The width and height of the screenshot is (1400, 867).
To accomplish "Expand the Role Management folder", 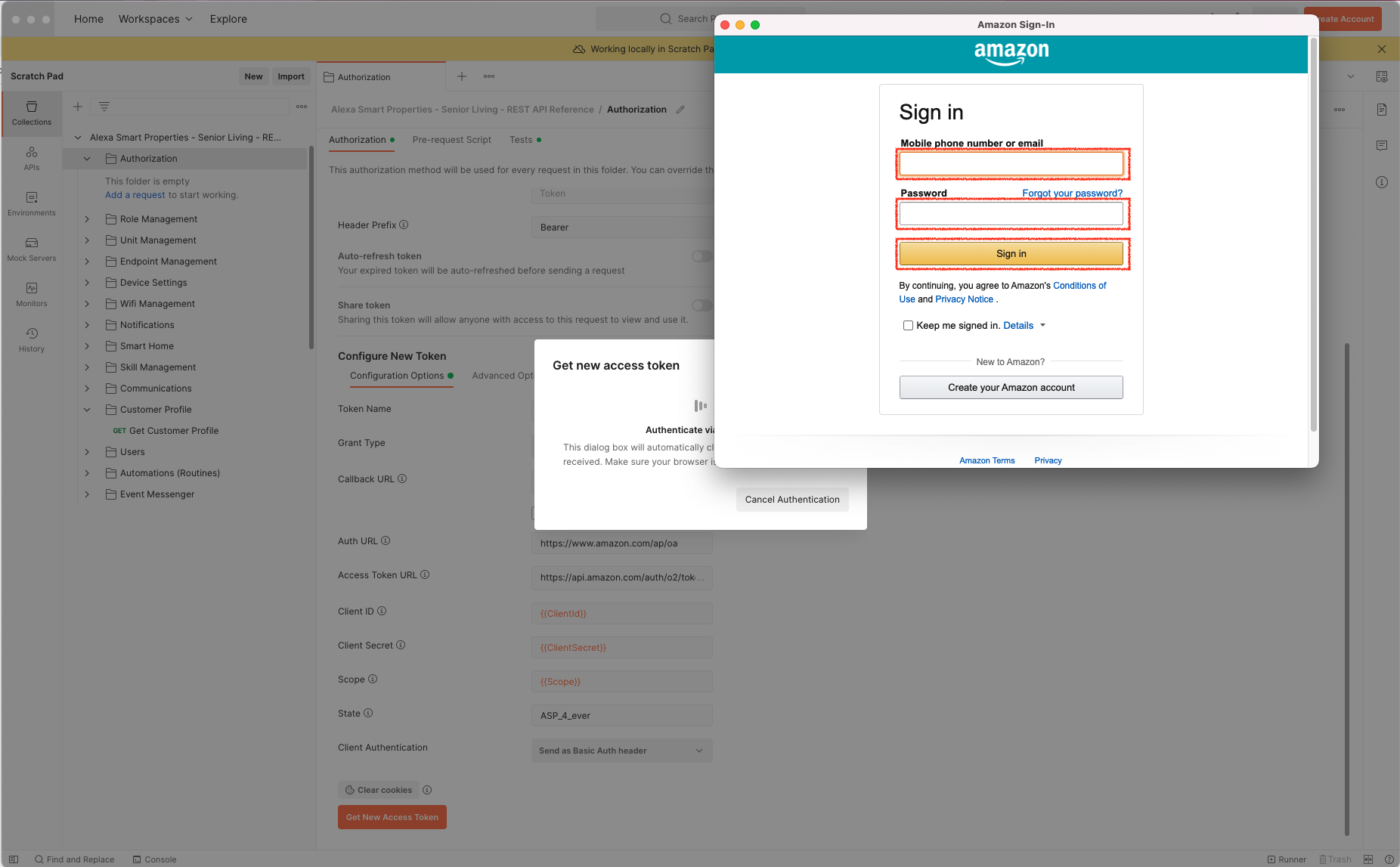I will point(87,219).
